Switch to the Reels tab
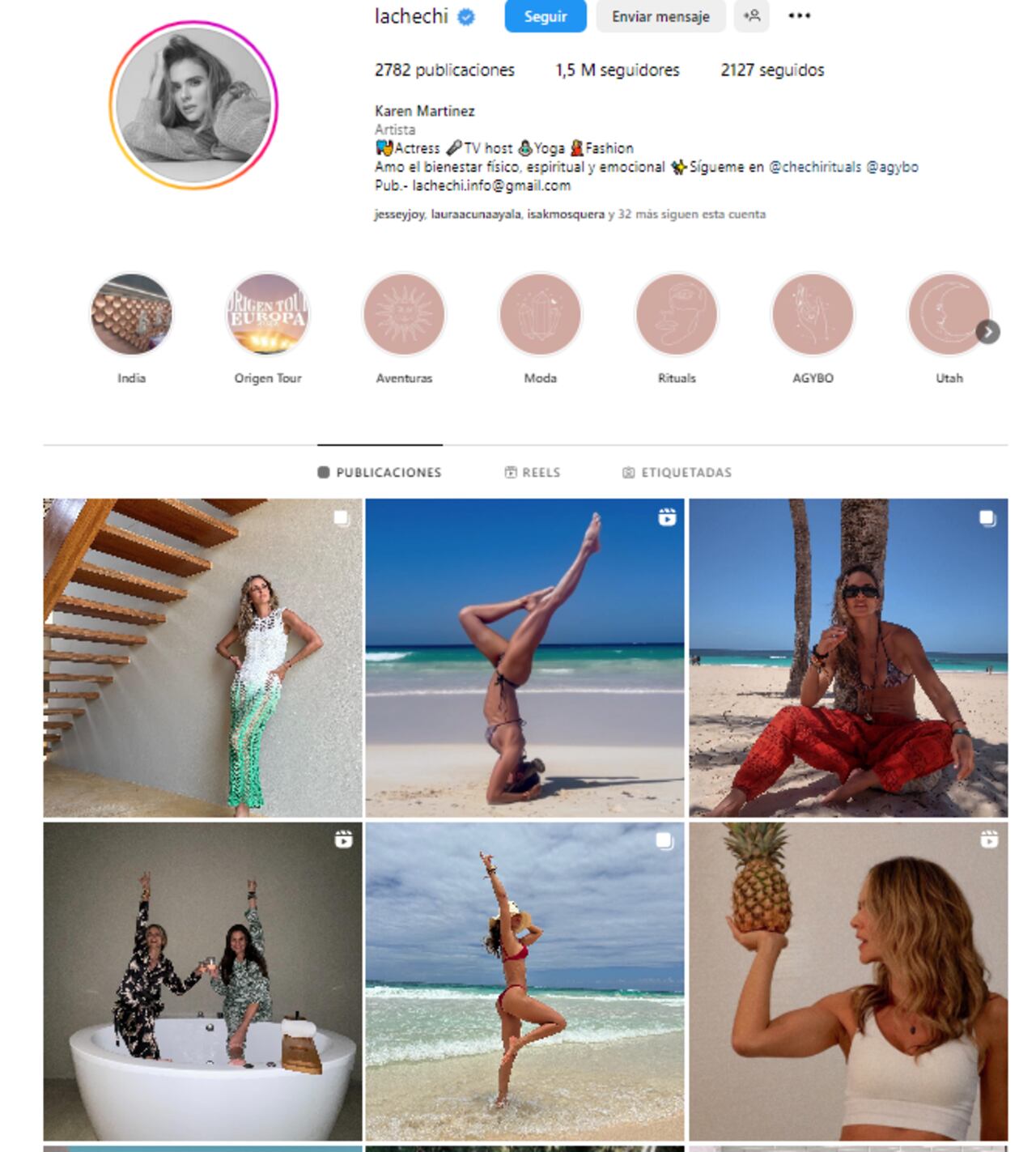The image size is (1036, 1152). click(x=533, y=472)
